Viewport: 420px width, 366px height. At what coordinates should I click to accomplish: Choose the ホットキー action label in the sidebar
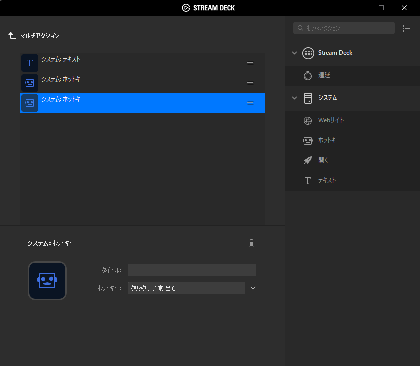pyautogui.click(x=327, y=140)
